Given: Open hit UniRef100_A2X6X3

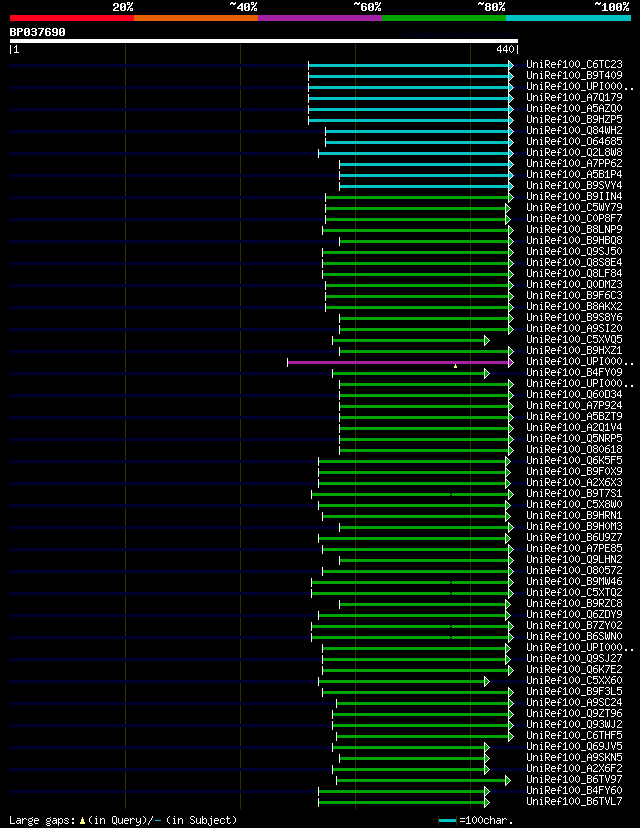Looking at the screenshot, I should click(575, 482).
